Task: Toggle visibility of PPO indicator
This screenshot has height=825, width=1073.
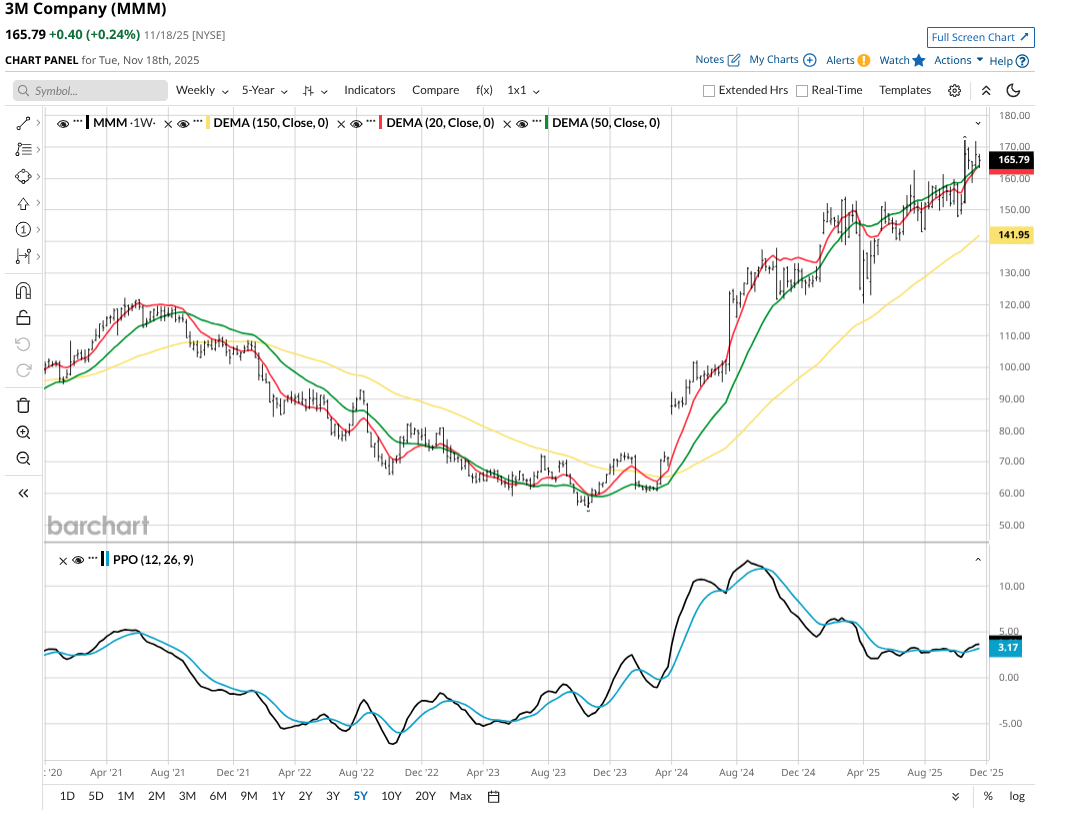Action: click(x=78, y=560)
